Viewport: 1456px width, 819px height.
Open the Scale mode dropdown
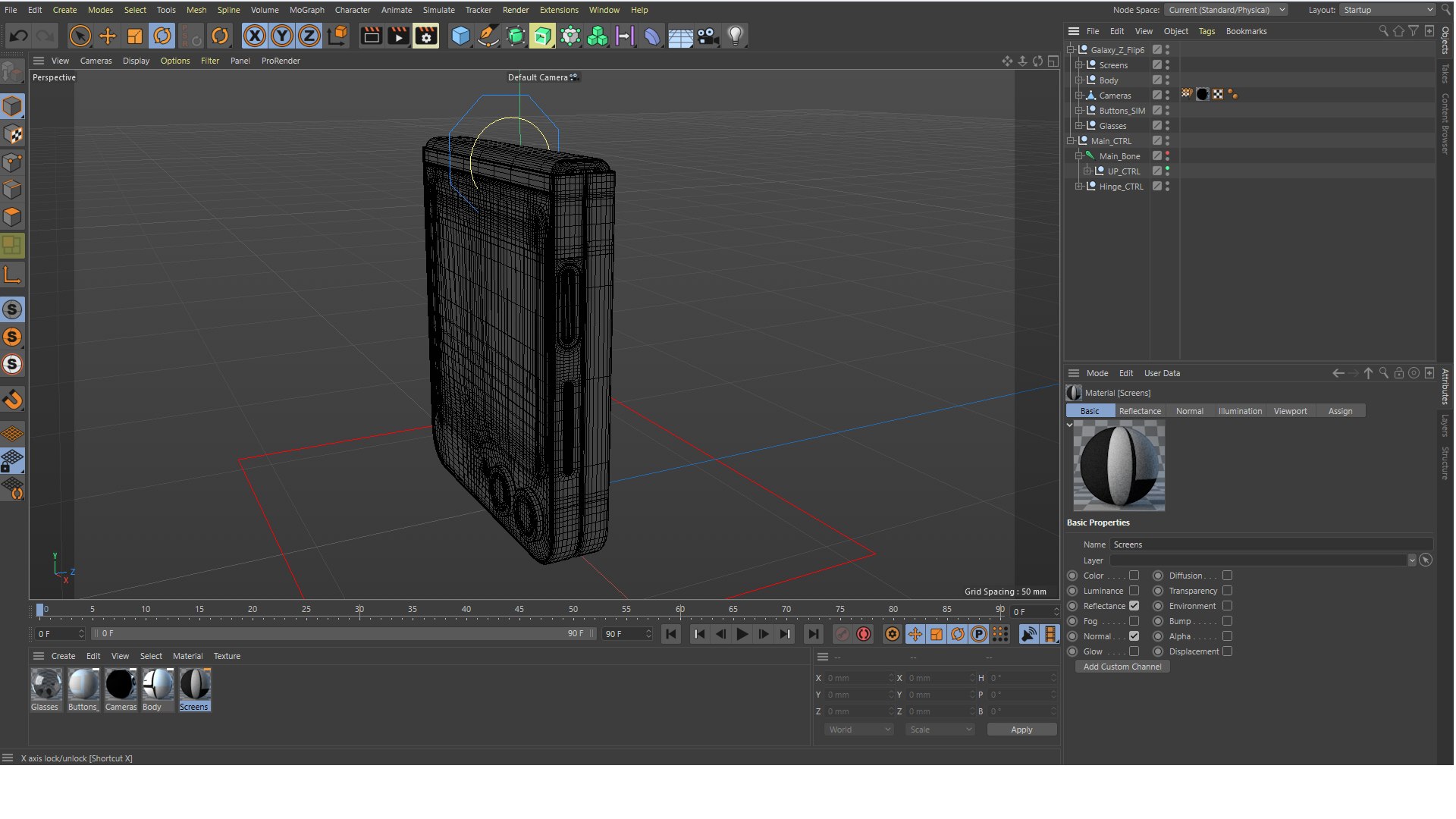tap(940, 730)
